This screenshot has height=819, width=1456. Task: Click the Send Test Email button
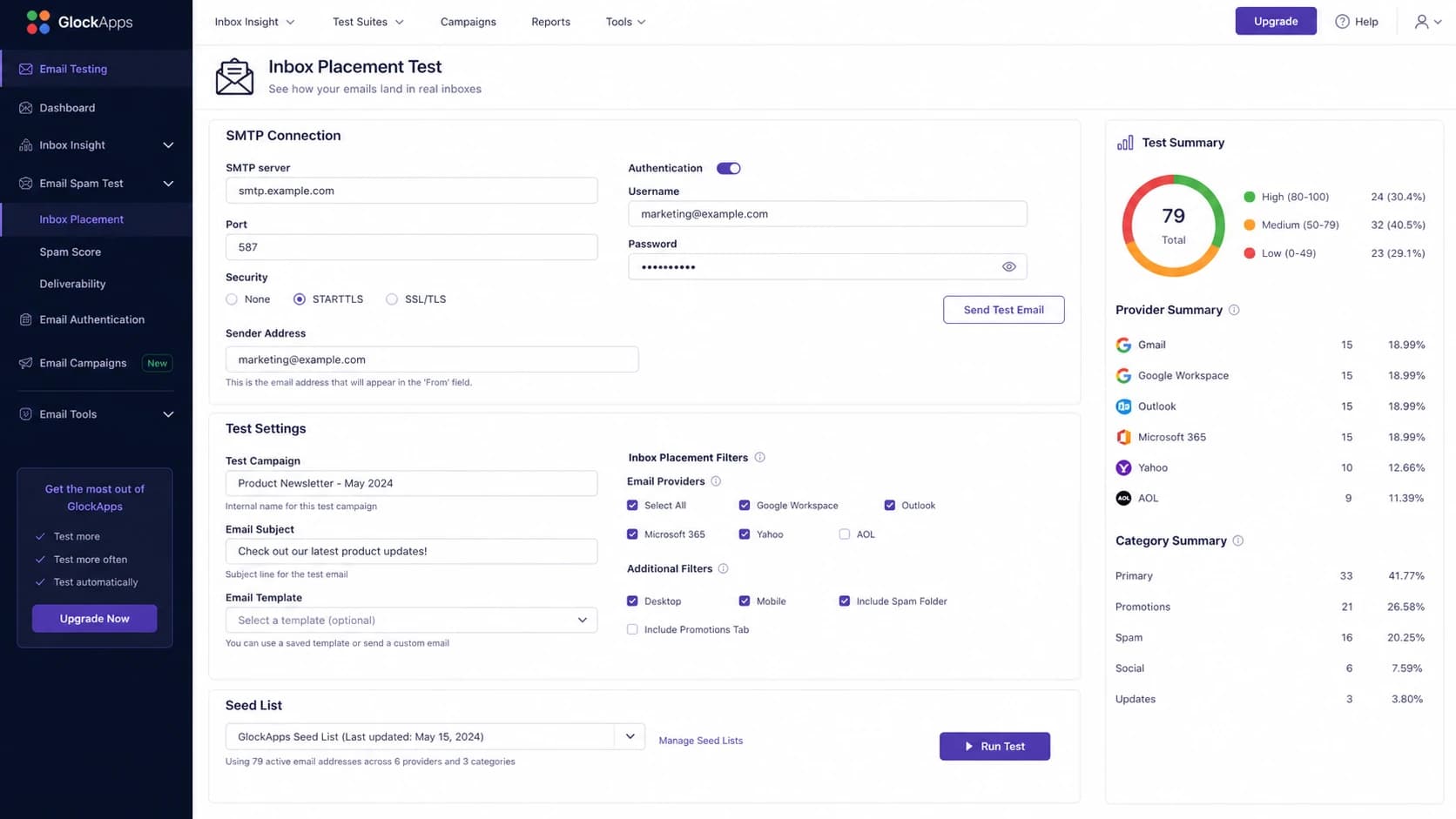coord(1003,310)
